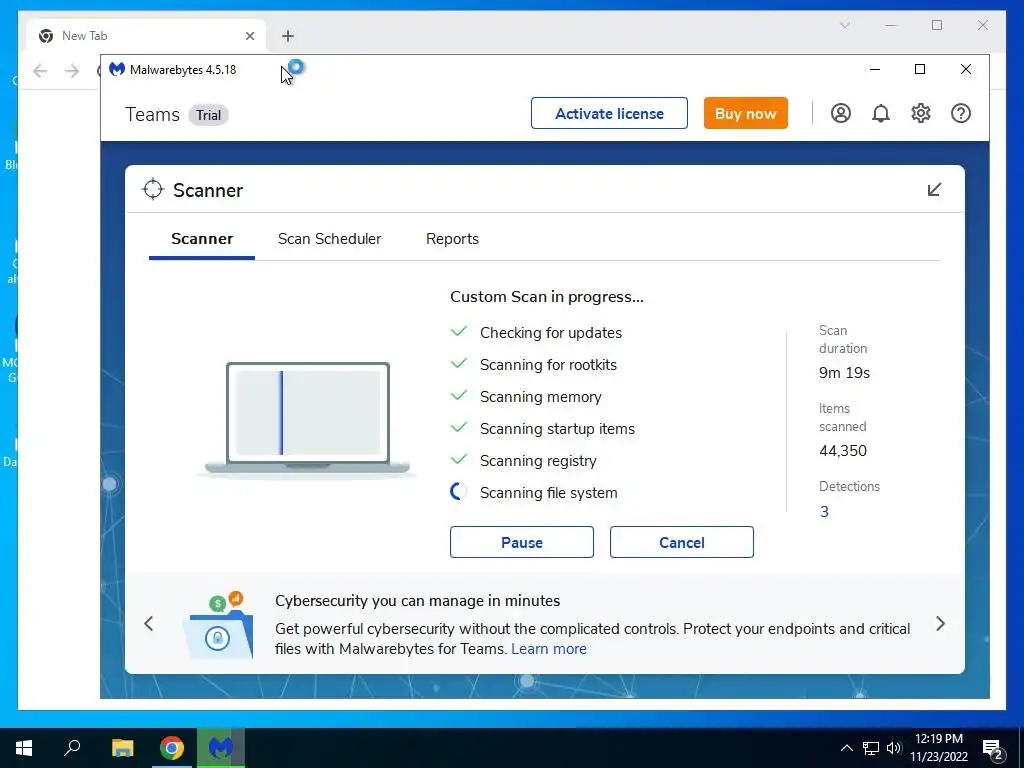The height and width of the screenshot is (768, 1024).
Task: Select the New Tab Chrome tab
Action: (x=146, y=36)
